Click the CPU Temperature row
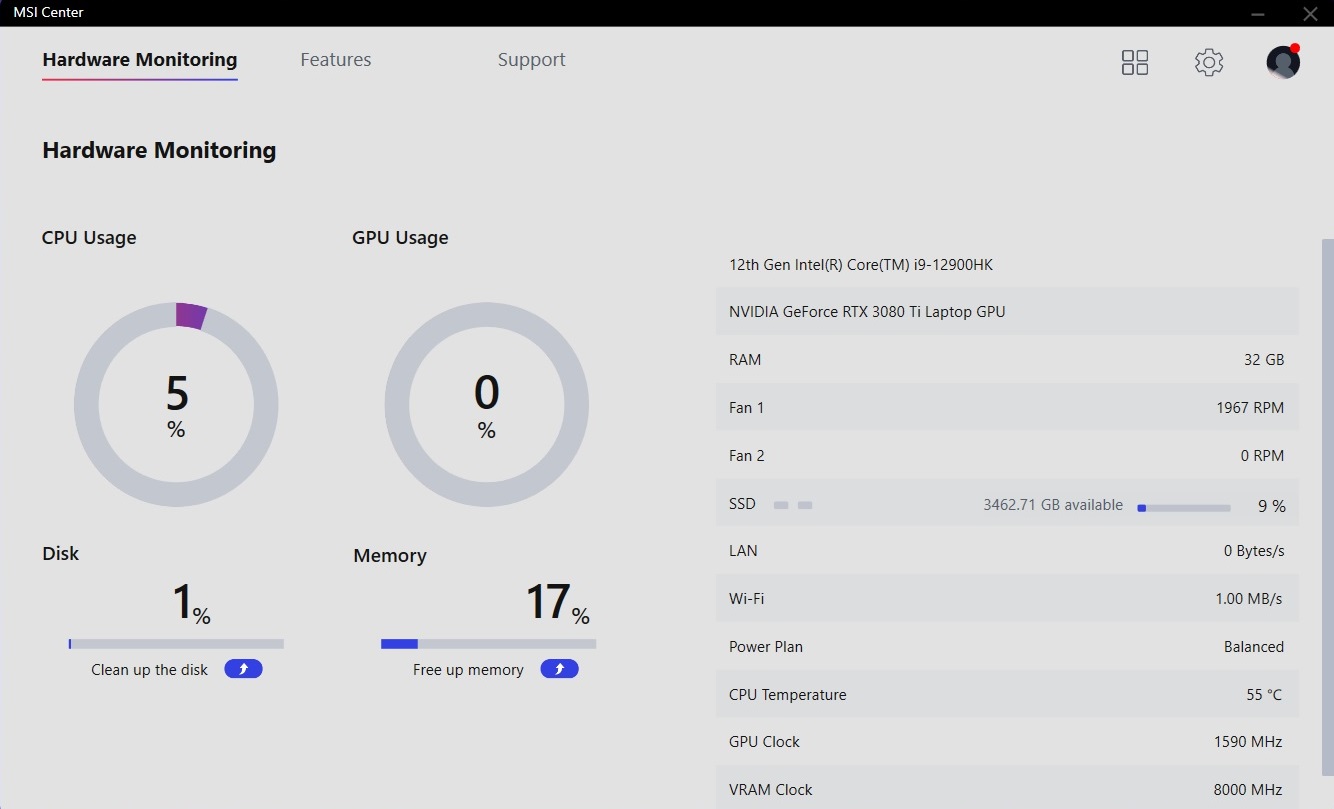This screenshot has width=1334, height=809. pyautogui.click(x=1007, y=695)
